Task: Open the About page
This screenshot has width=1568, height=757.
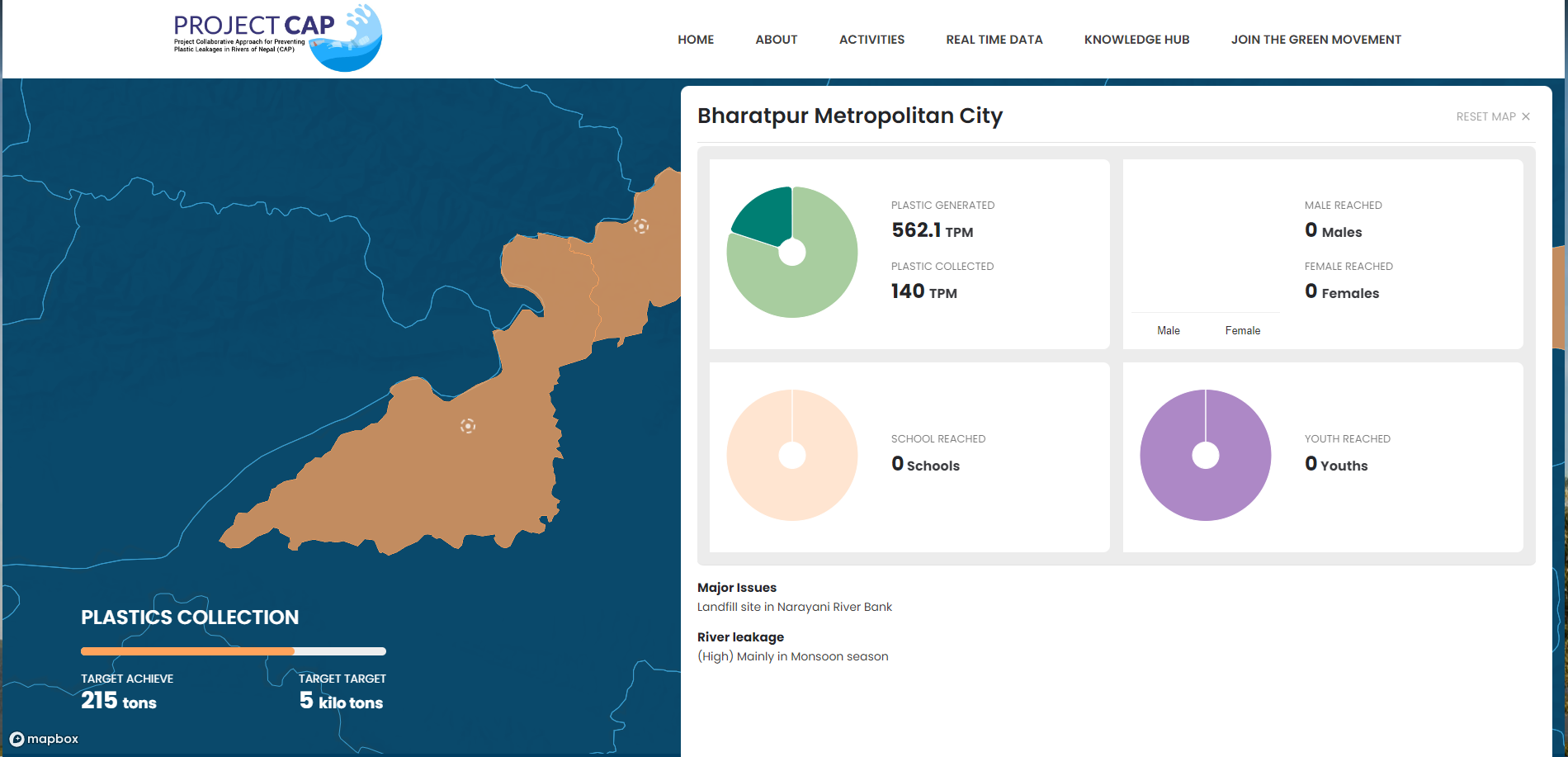Action: tap(776, 40)
